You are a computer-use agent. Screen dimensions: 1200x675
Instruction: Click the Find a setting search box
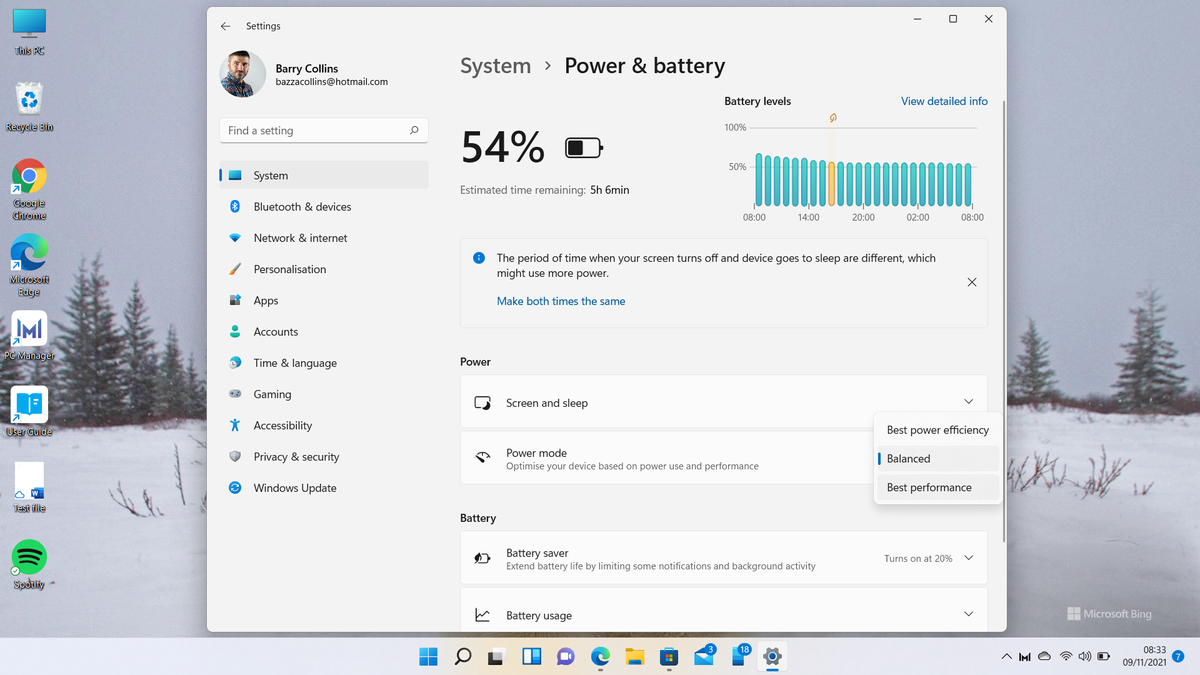pos(323,130)
